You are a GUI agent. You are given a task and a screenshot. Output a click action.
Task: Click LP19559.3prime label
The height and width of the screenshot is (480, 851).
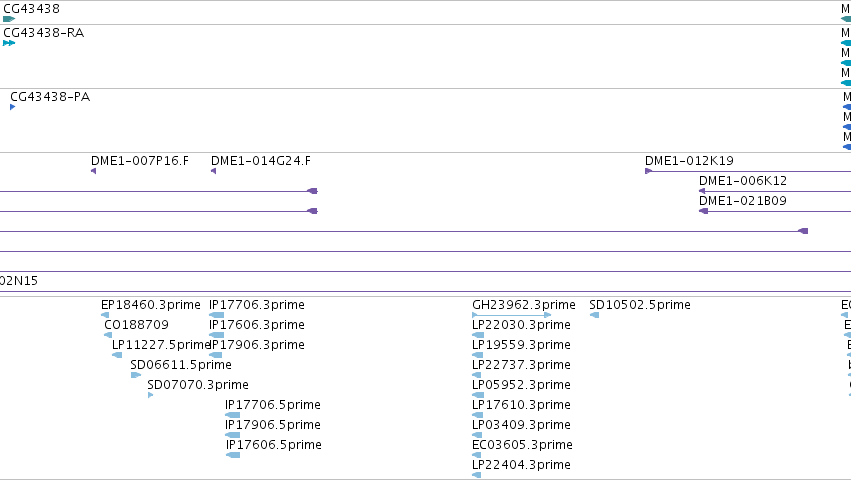pos(522,345)
